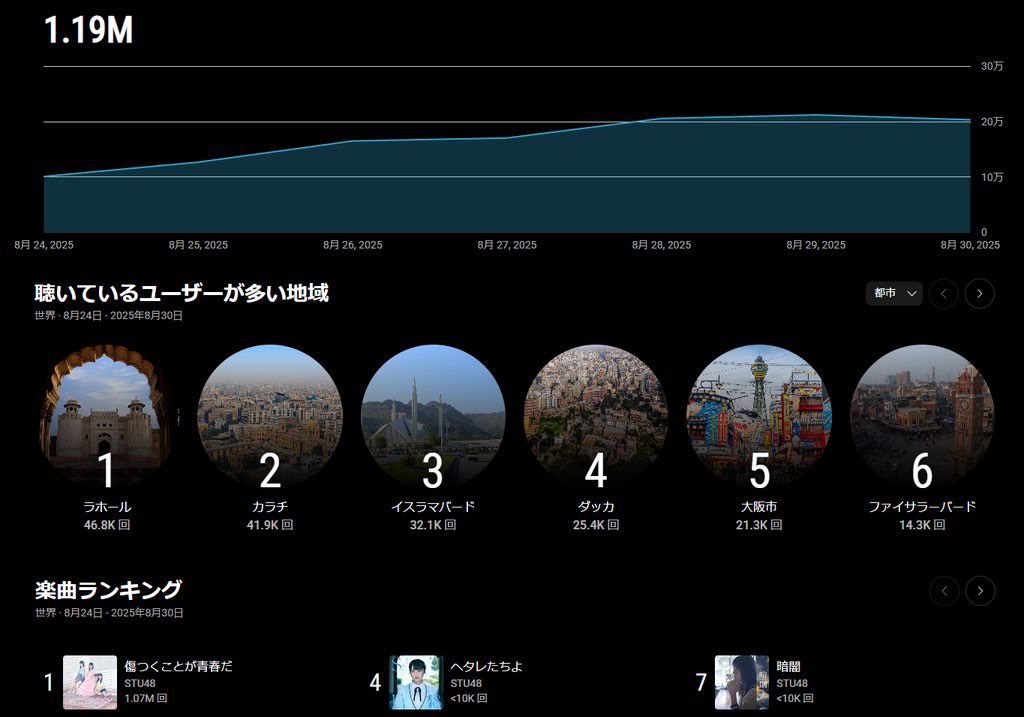Show next page of 楽曲ランキング
The image size is (1024, 717).
(x=980, y=591)
